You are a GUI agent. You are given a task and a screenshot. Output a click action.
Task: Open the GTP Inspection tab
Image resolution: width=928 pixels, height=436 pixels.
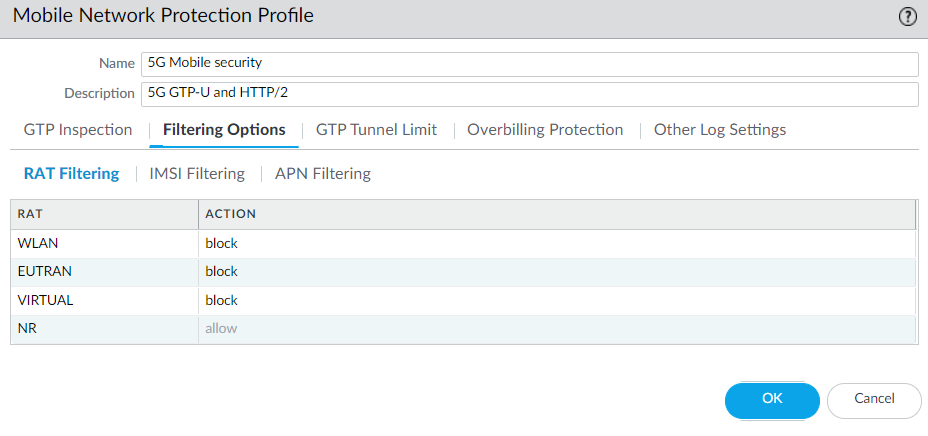tap(78, 130)
